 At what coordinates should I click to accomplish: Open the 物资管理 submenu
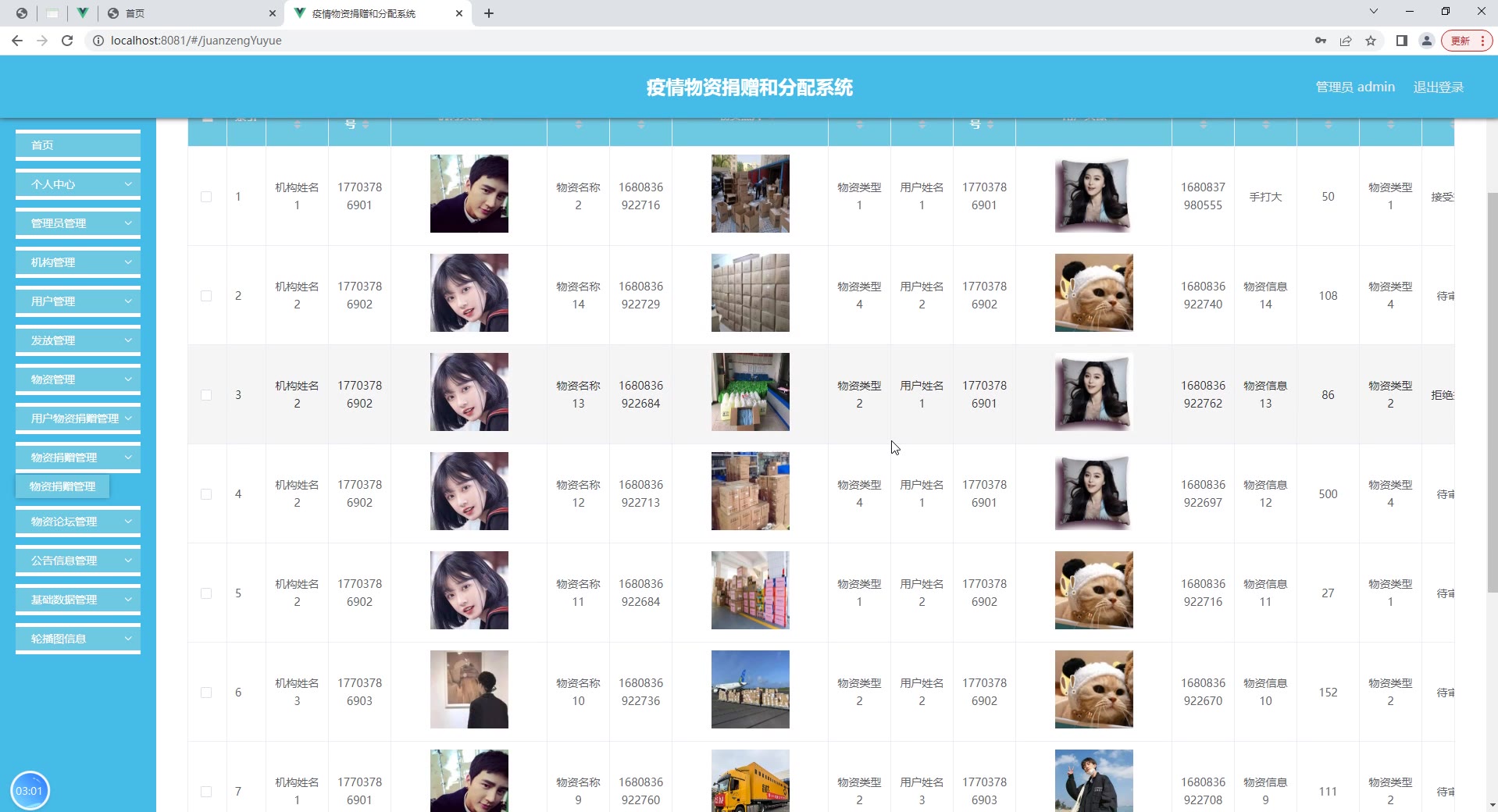pos(78,379)
